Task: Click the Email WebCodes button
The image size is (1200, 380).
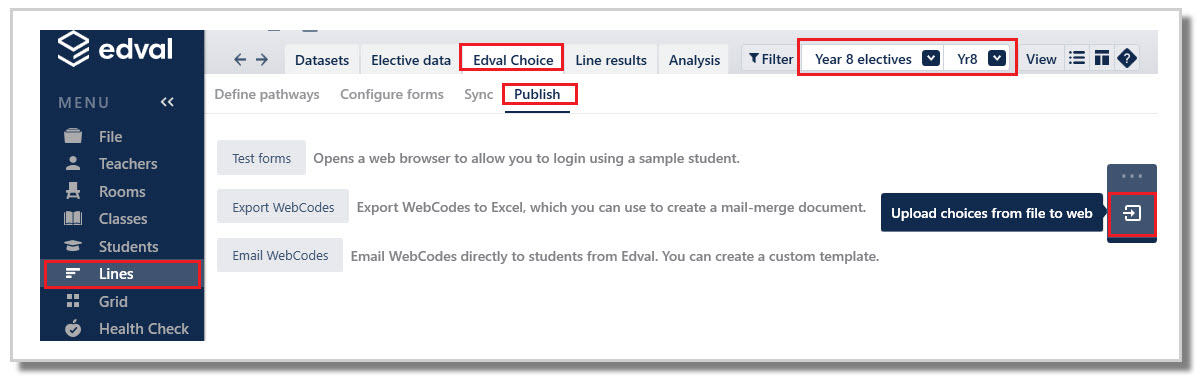Action: [x=280, y=255]
